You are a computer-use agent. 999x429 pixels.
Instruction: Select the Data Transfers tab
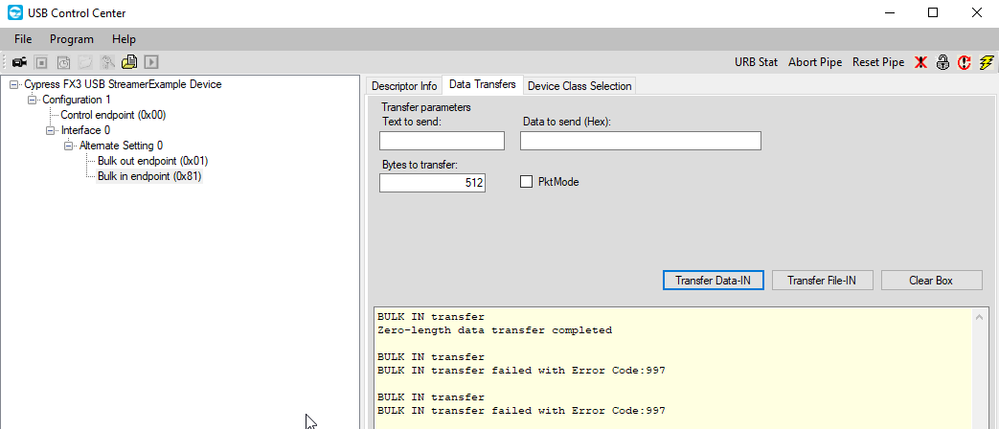tap(482, 85)
